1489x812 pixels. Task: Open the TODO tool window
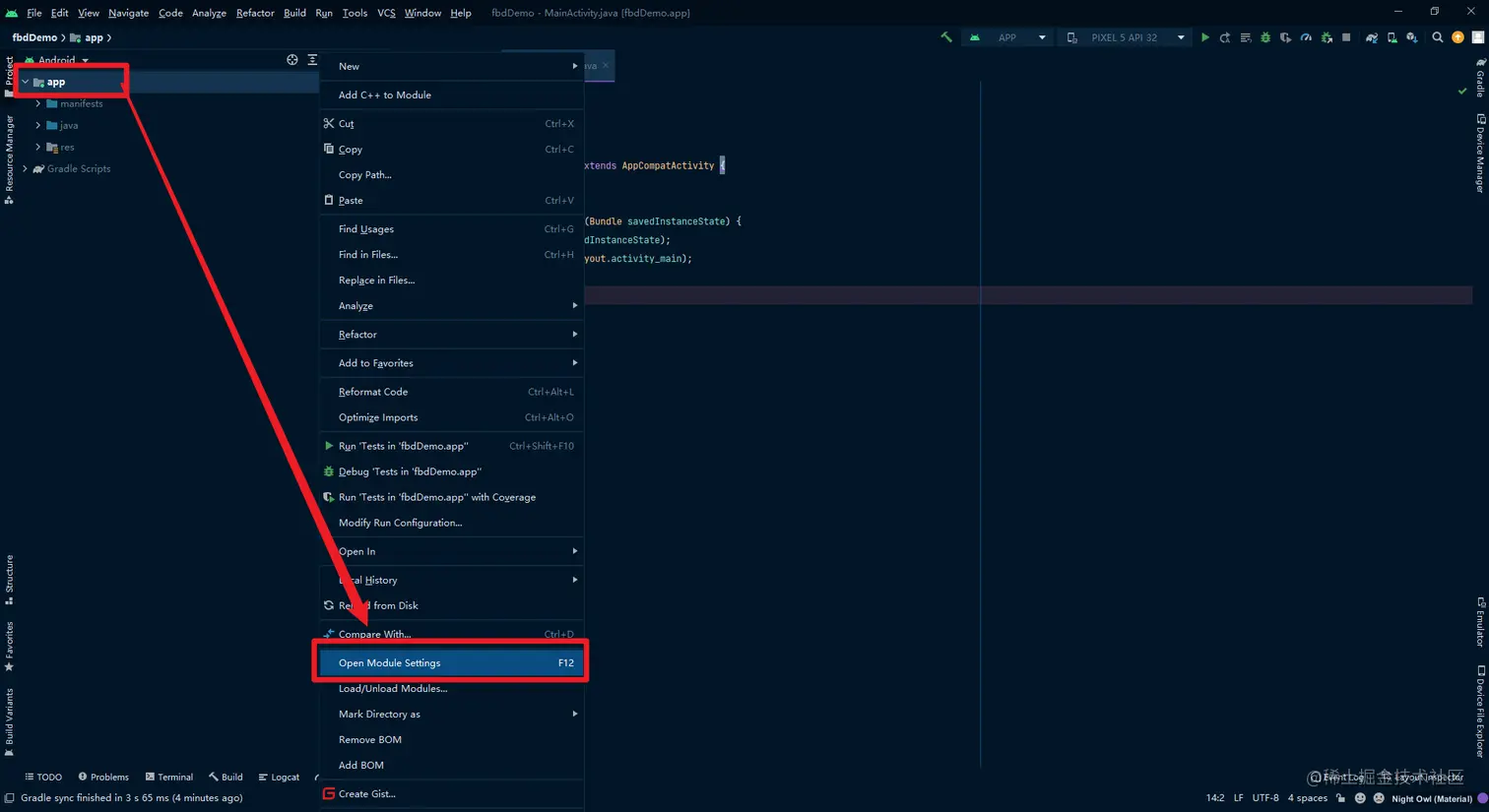pyautogui.click(x=43, y=777)
